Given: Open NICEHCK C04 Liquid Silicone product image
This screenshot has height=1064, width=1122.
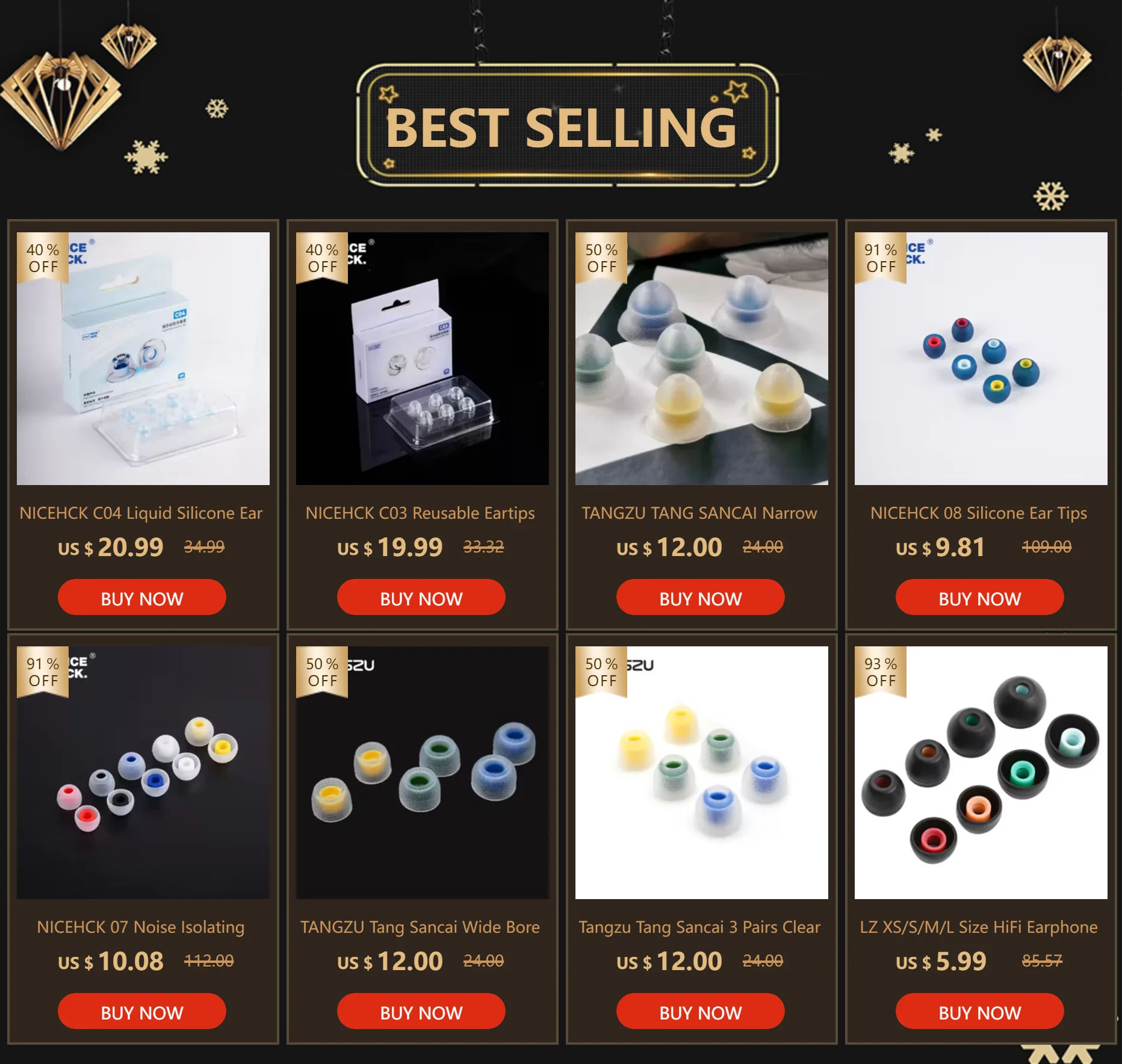Looking at the screenshot, I should click(x=143, y=359).
